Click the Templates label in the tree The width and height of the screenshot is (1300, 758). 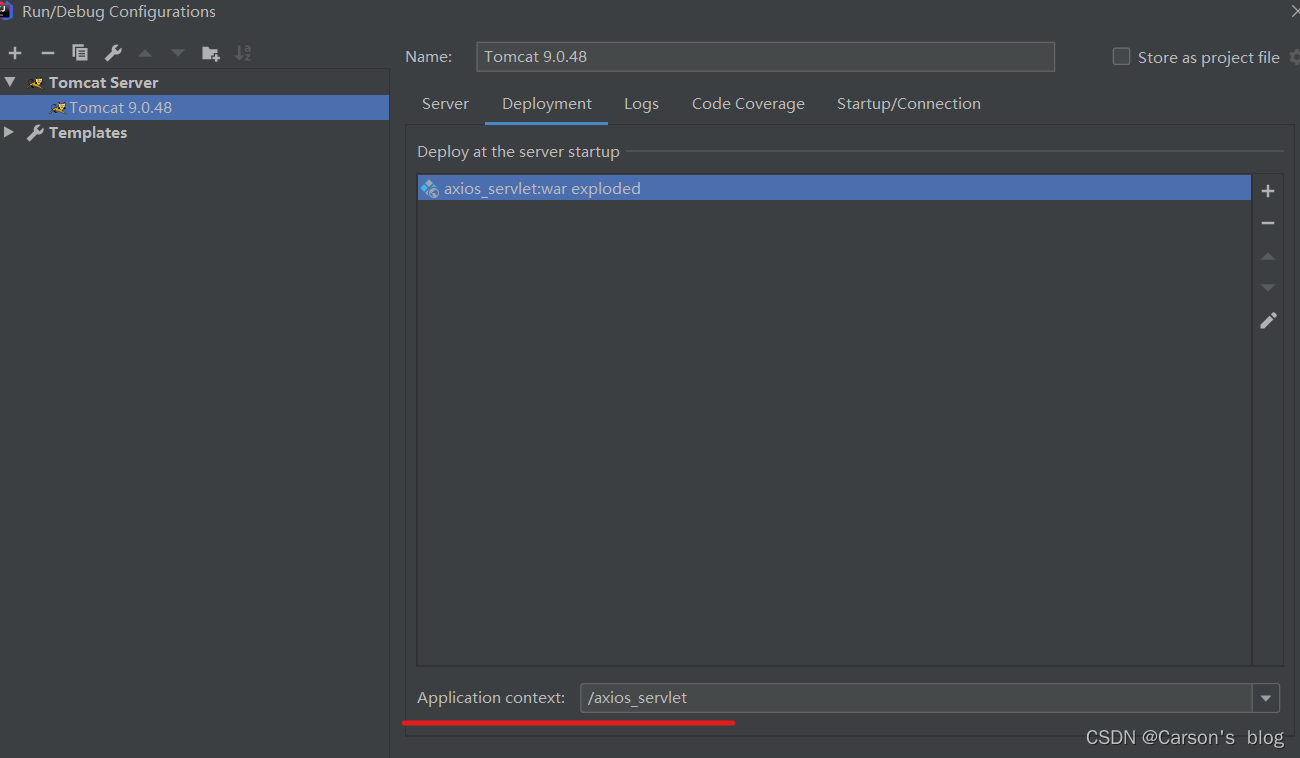[88, 132]
